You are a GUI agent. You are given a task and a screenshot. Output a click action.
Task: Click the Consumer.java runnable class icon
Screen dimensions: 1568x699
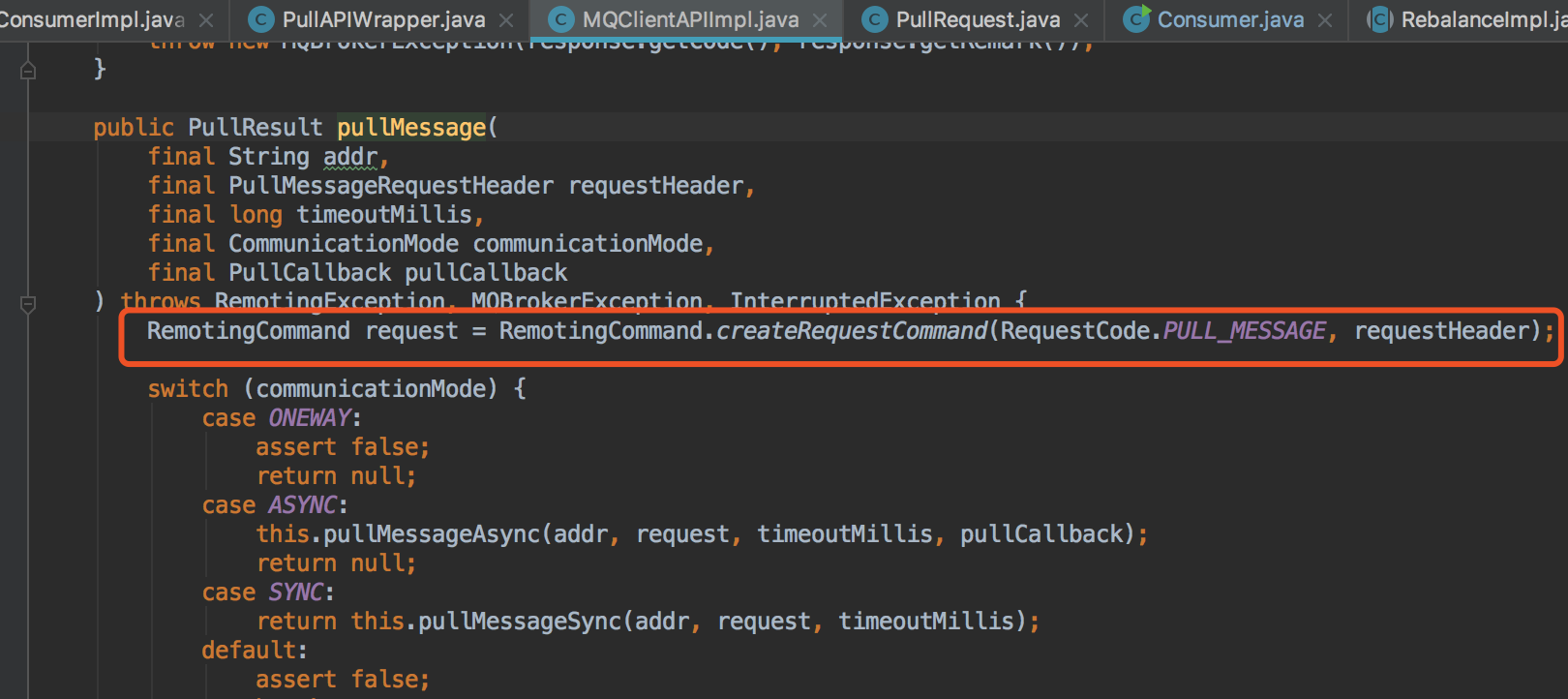[1136, 19]
